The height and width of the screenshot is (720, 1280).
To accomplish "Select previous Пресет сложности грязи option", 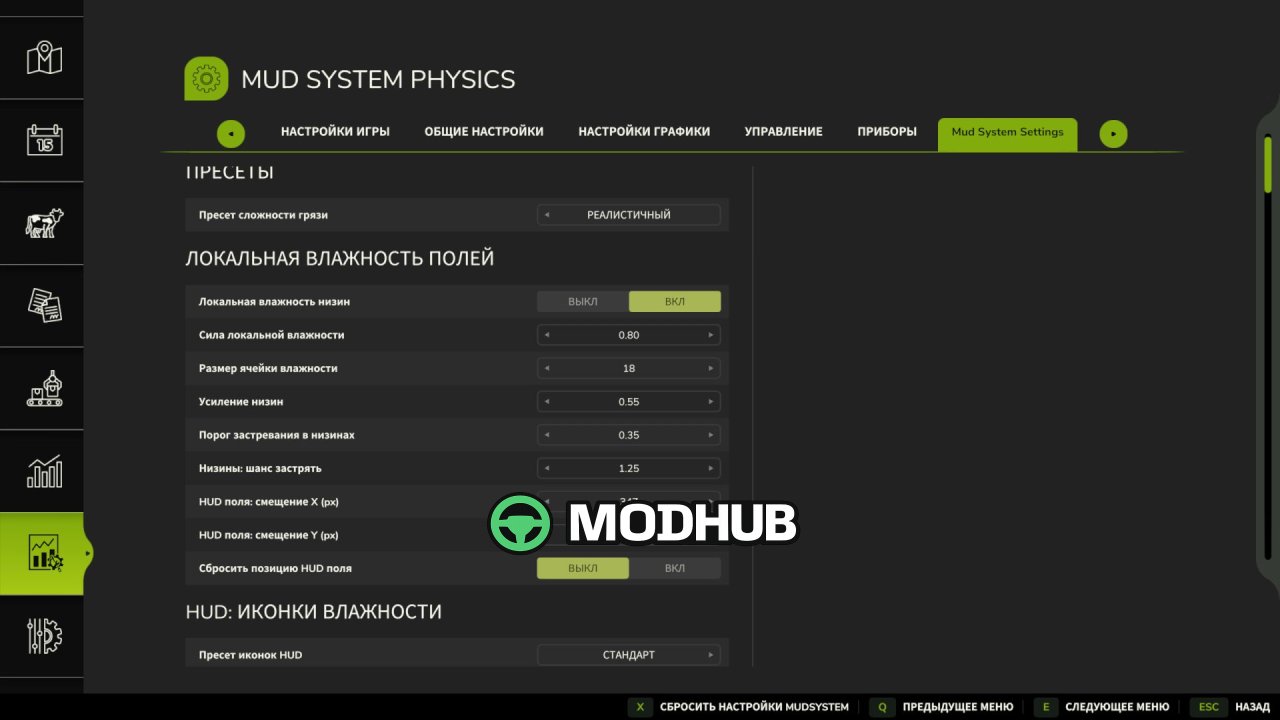I will pyautogui.click(x=547, y=215).
